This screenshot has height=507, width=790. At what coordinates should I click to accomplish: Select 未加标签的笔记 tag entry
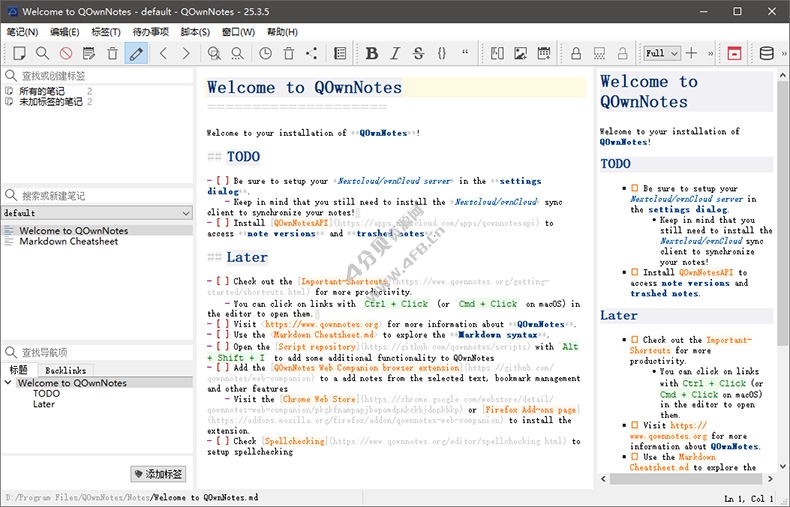click(x=50, y=102)
